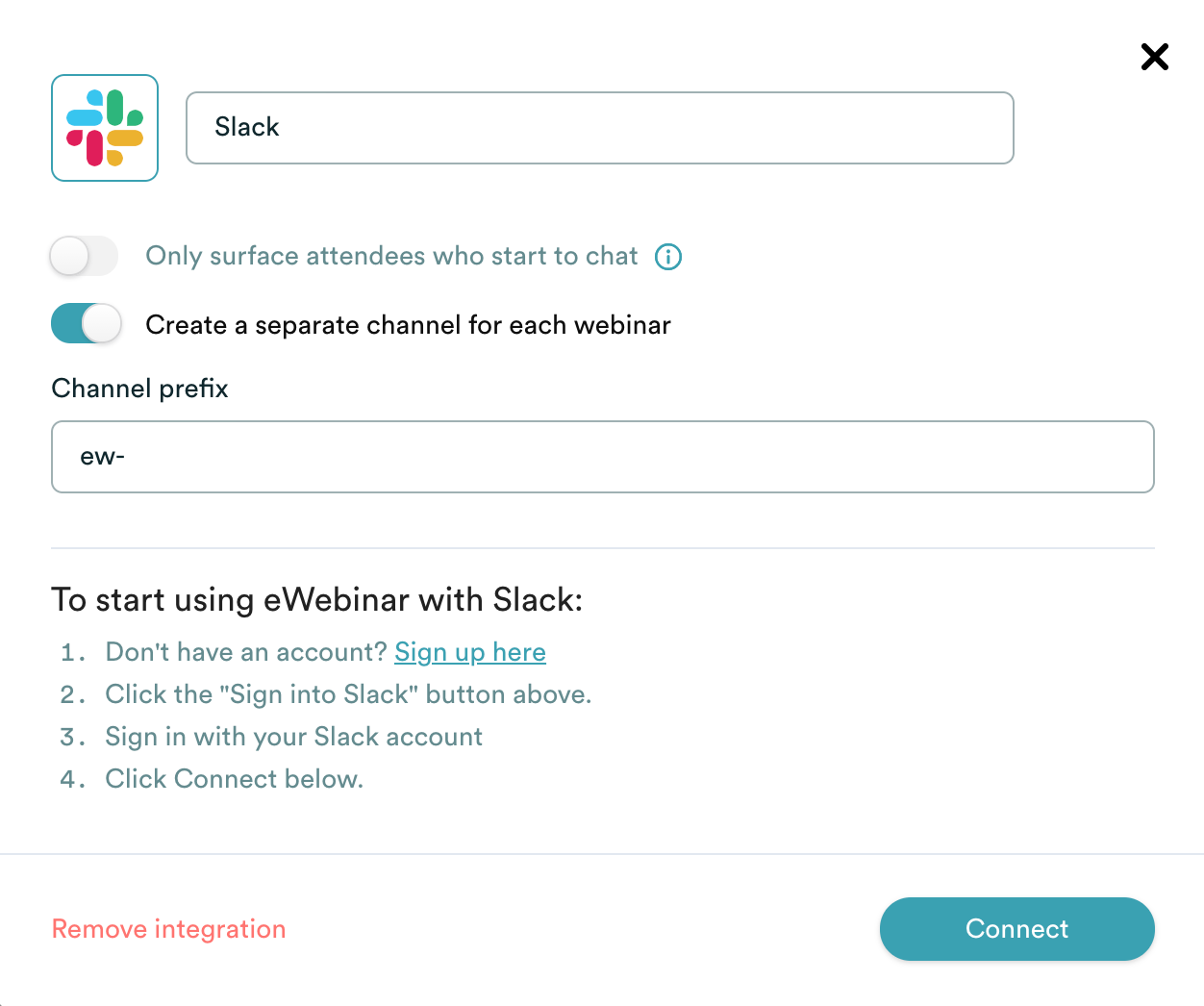Click the 'Don't have an account?' text
The image size is (1204, 1006).
(245, 652)
